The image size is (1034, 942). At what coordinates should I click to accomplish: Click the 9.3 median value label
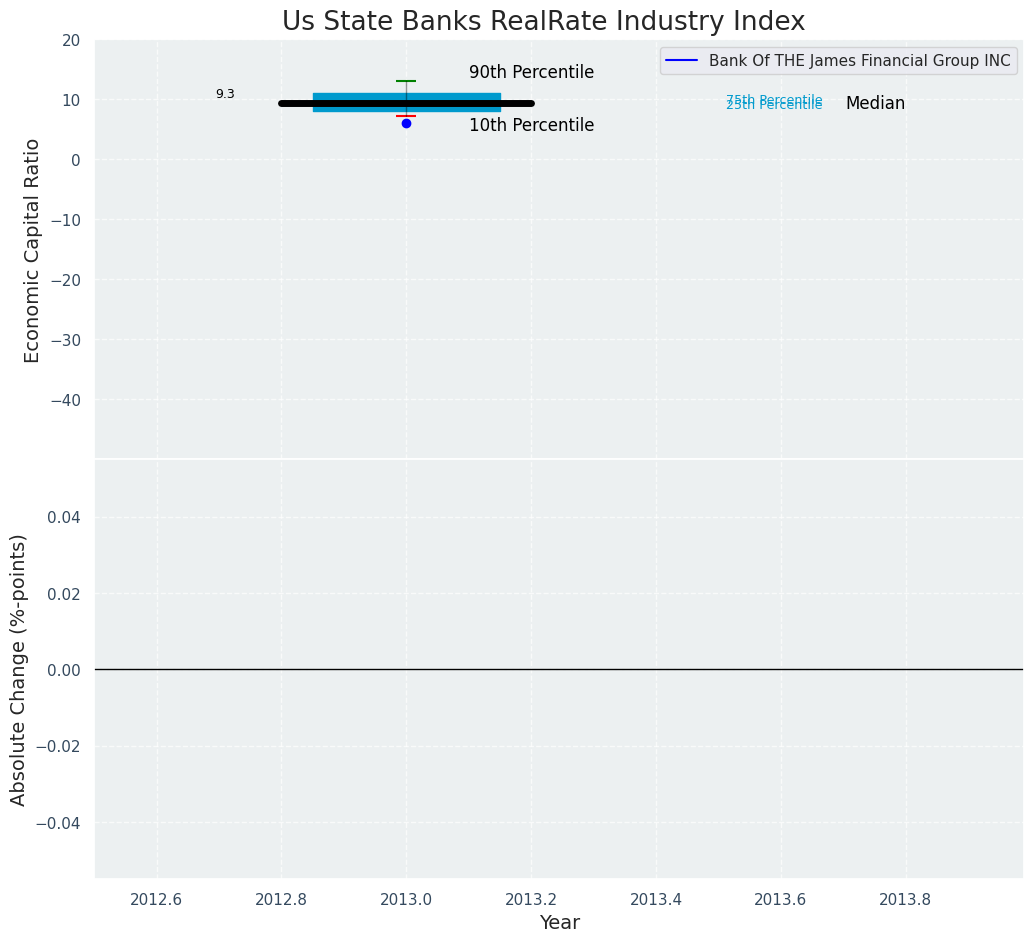225,94
